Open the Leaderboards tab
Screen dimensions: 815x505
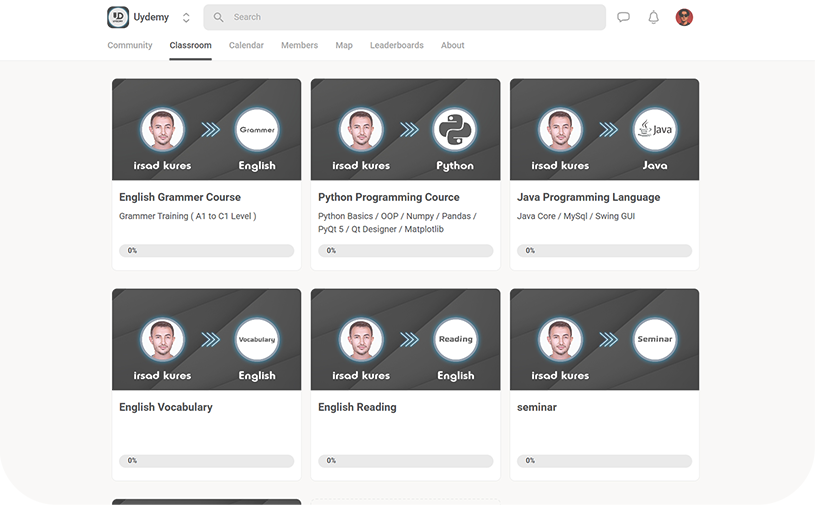(x=396, y=45)
